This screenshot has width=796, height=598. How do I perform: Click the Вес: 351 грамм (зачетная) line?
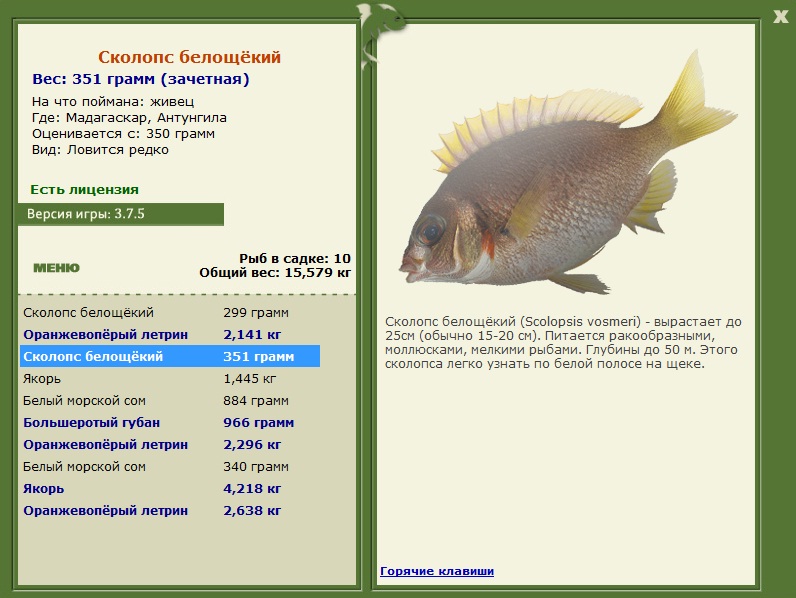[141, 79]
